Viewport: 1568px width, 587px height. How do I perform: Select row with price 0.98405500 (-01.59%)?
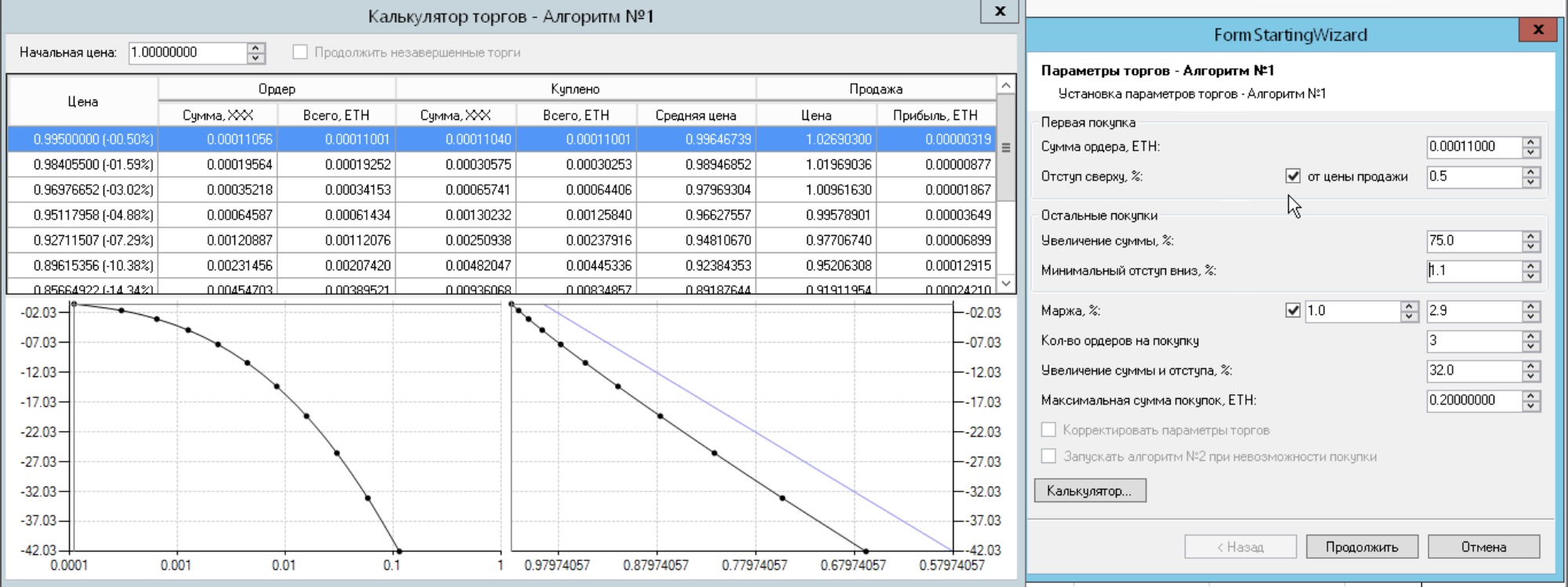coord(502,165)
